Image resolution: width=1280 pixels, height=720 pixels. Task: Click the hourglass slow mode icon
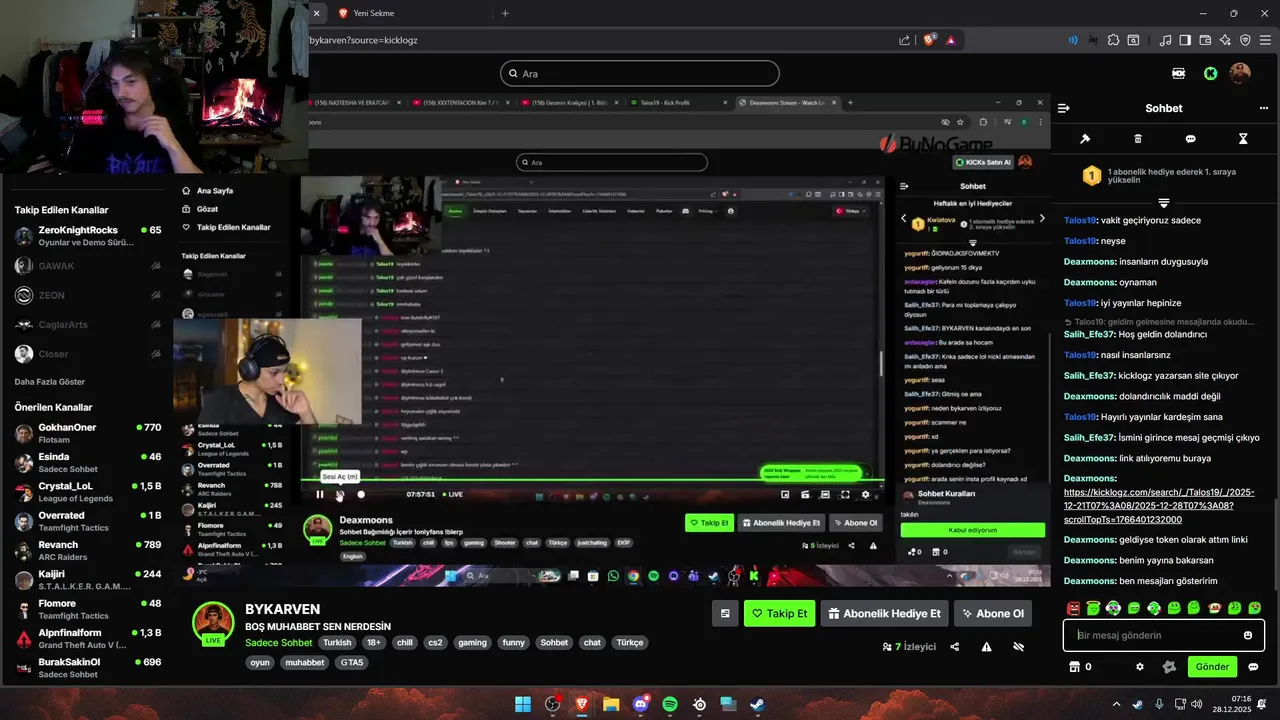pos(1243,139)
